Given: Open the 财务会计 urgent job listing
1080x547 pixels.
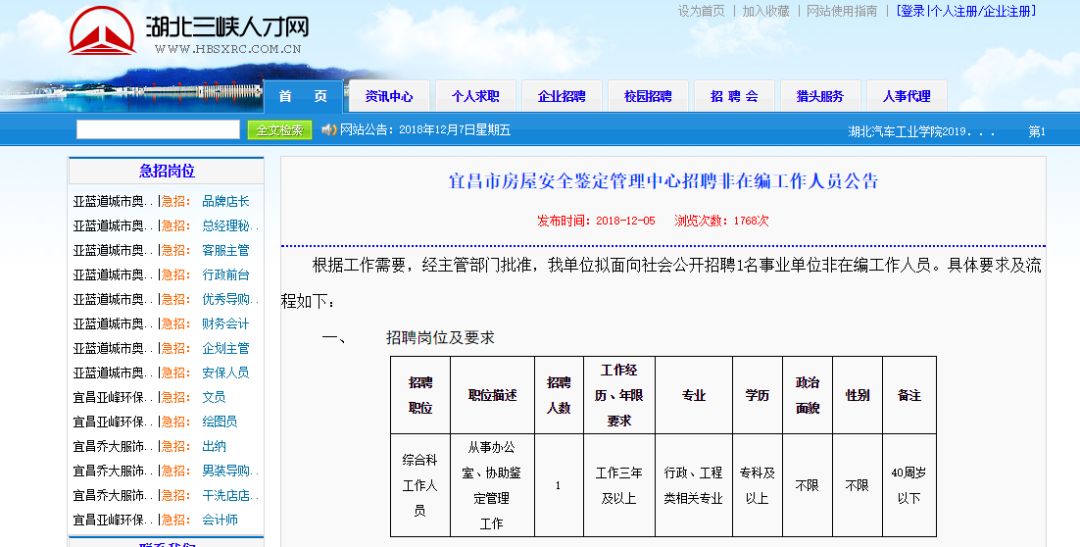Looking at the screenshot, I should [226, 324].
